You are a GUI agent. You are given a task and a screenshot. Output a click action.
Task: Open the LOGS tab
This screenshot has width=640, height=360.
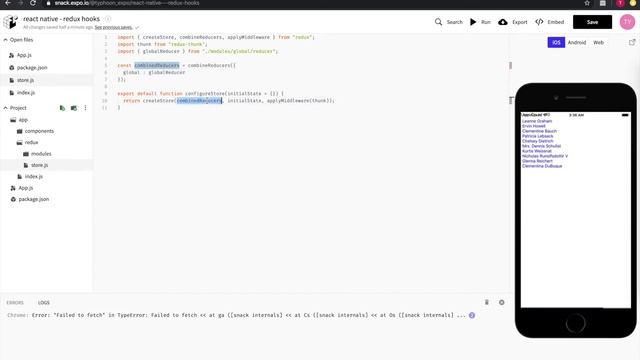[44, 302]
